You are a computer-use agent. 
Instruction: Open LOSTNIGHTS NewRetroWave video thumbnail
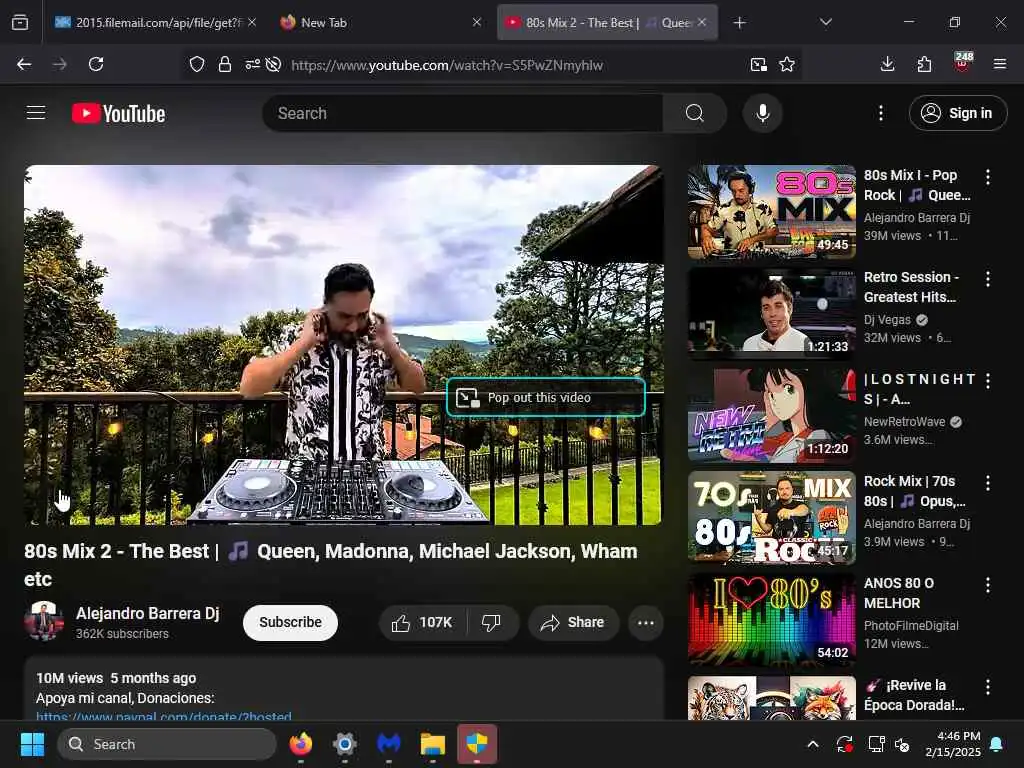pos(771,415)
